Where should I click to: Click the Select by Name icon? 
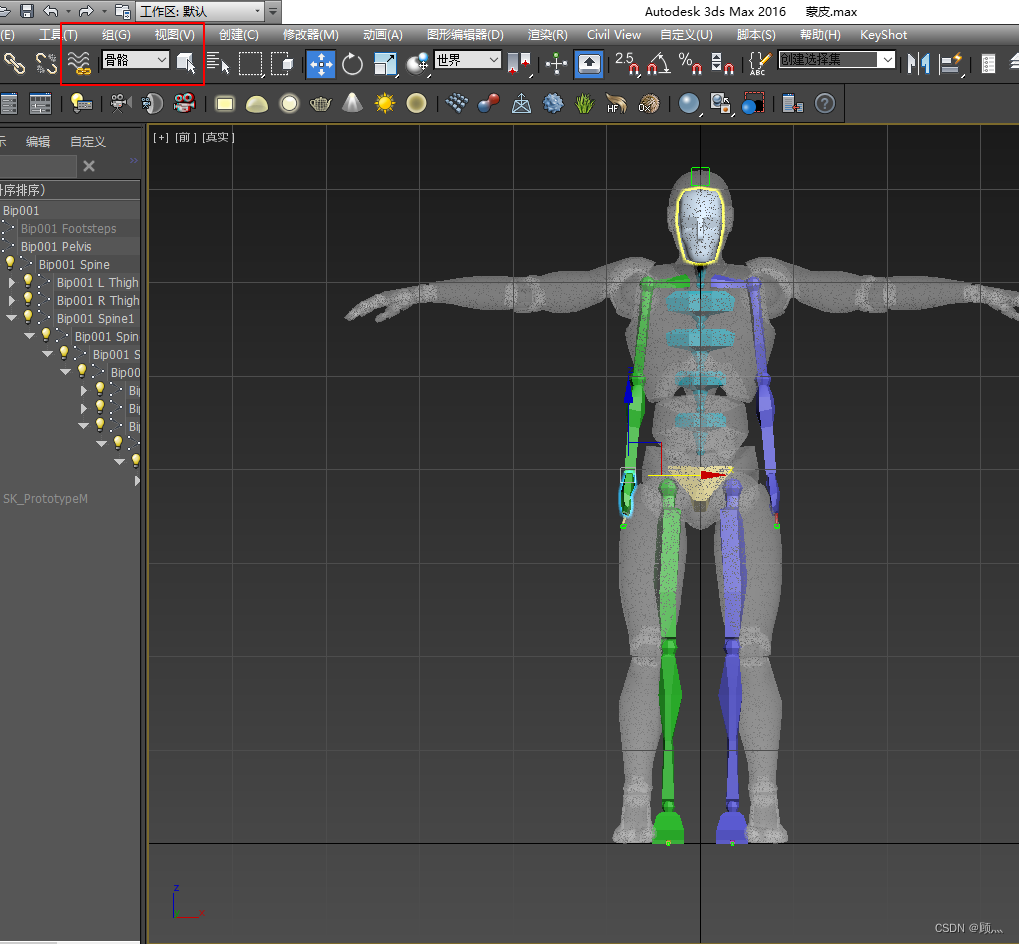[218, 64]
